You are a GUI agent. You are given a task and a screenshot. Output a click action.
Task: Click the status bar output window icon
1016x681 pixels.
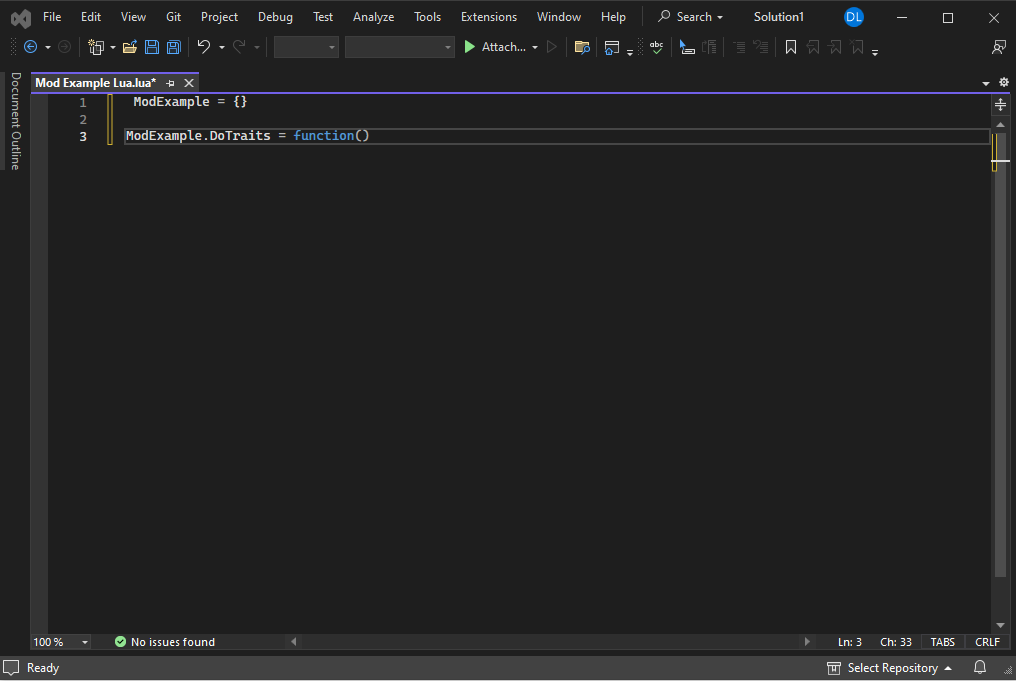(x=11, y=667)
